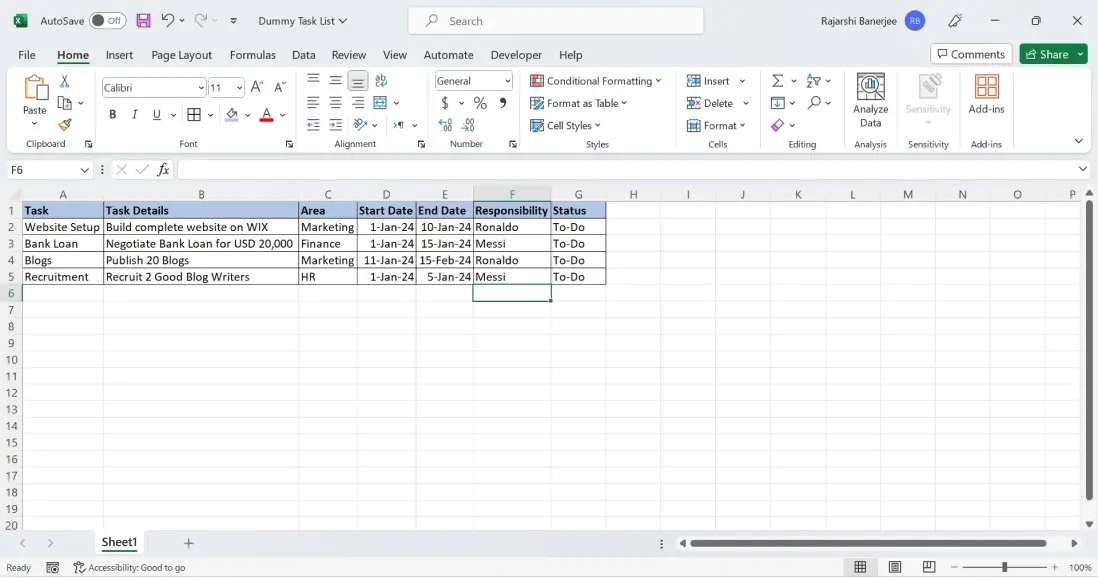
Task: Toggle Italic formatting
Action: pyautogui.click(x=134, y=114)
